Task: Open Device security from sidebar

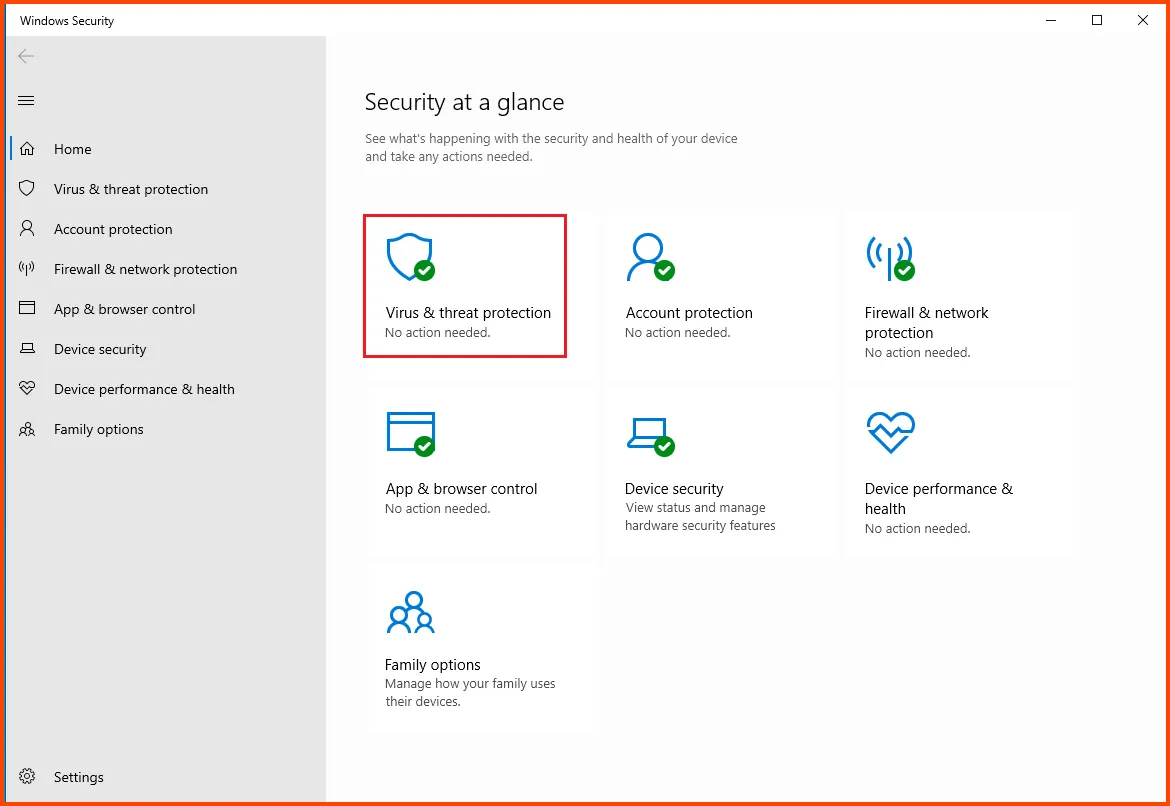Action: point(100,349)
